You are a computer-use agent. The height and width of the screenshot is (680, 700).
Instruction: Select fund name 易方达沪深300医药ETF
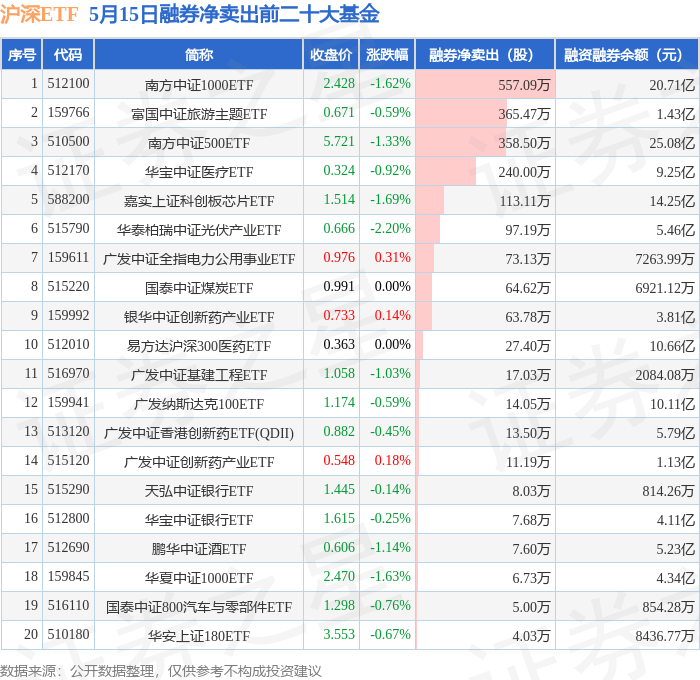tap(199, 346)
